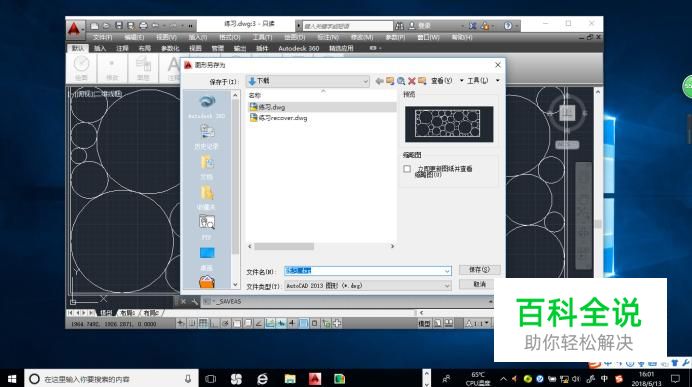Toggle the ribbon minimize dropdown button
692x387 pixels.
376,48
